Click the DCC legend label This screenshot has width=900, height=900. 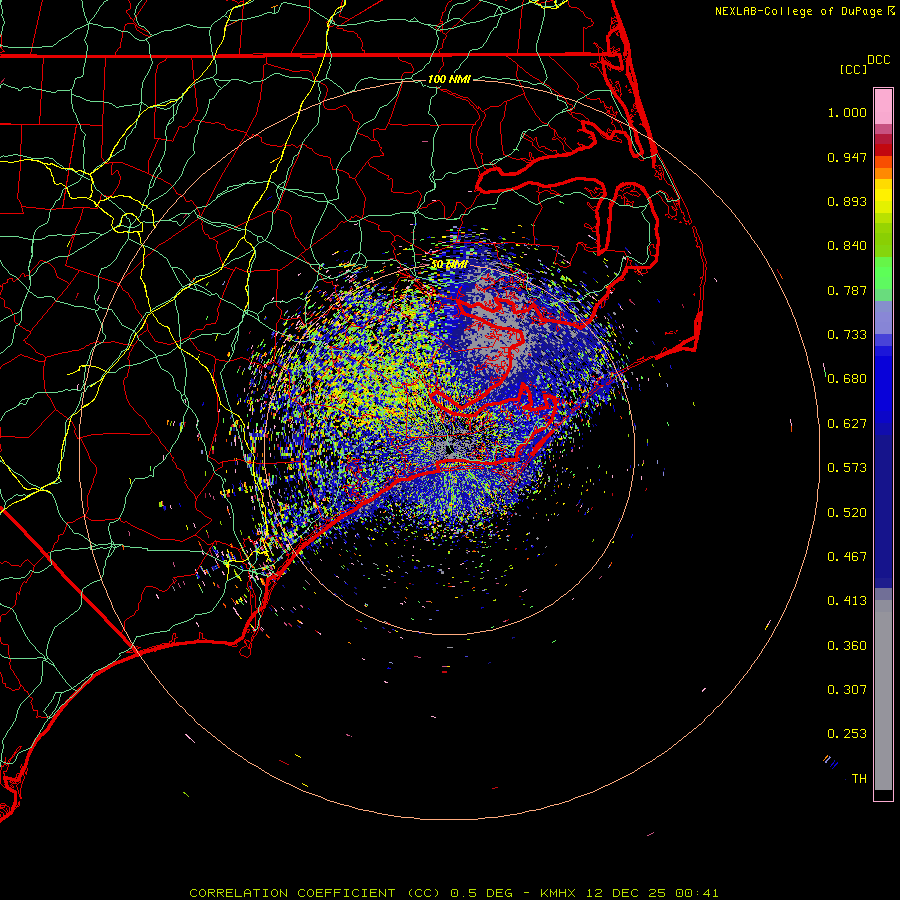click(878, 60)
